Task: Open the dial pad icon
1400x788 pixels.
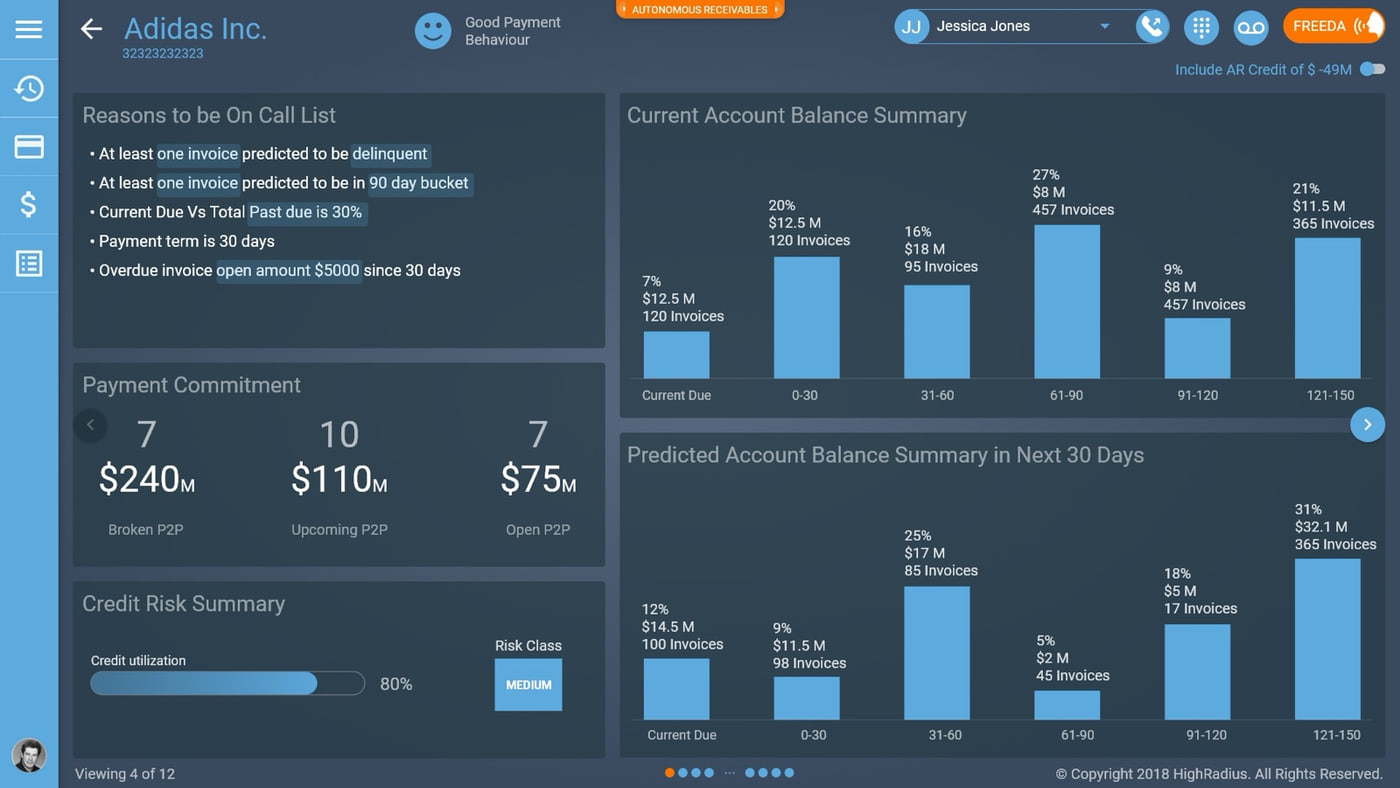Action: tap(1201, 27)
